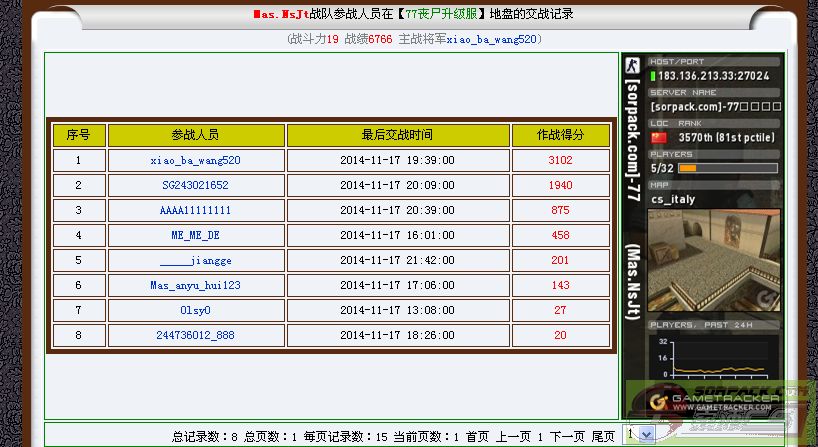Click the players past 24h graph

click(714, 358)
